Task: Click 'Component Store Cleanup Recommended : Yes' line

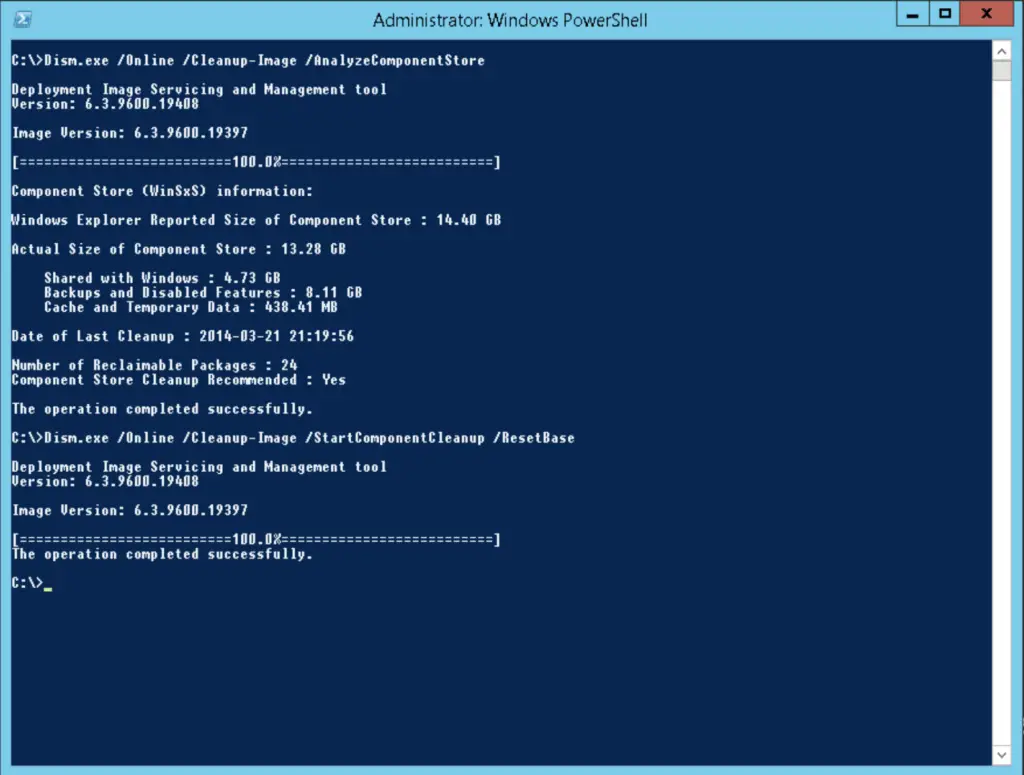Action: pyautogui.click(x=178, y=380)
